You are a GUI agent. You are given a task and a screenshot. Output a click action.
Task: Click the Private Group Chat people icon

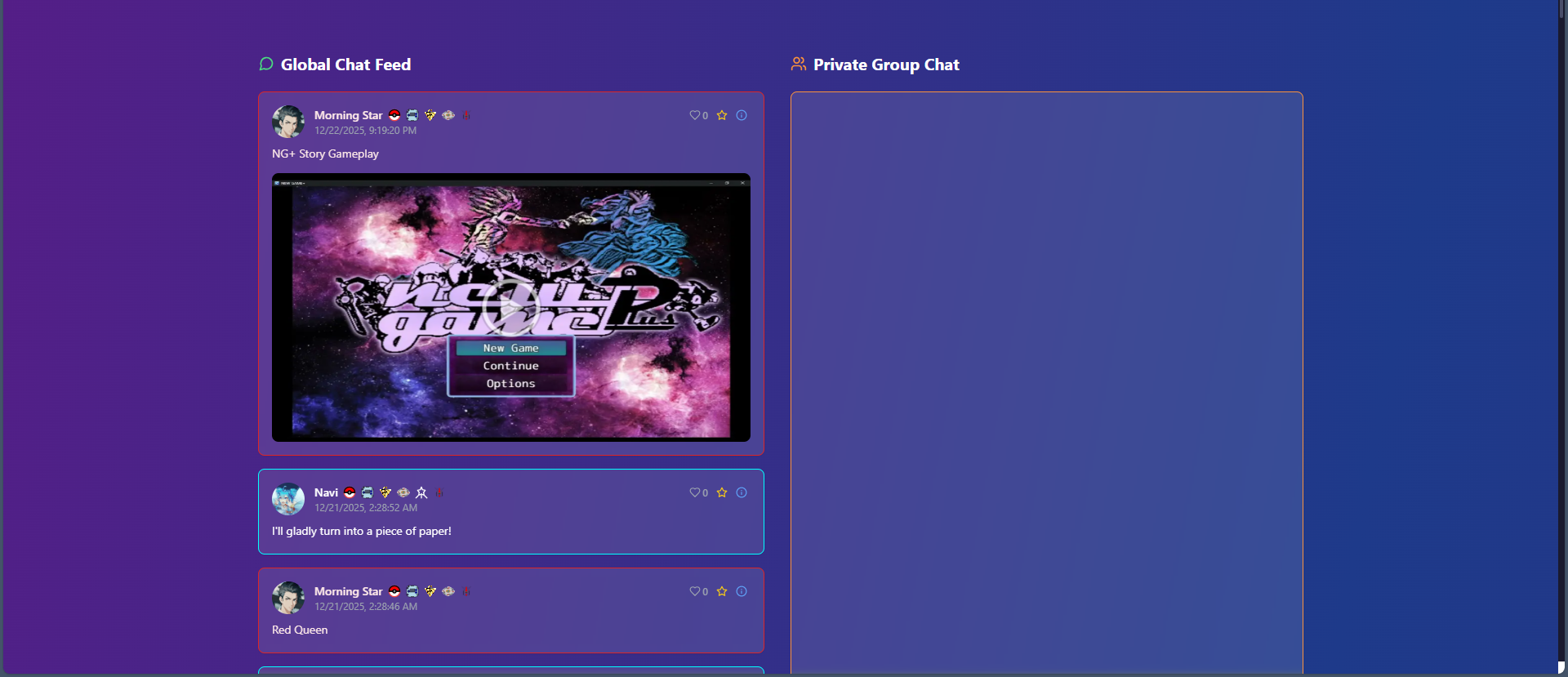coord(799,64)
